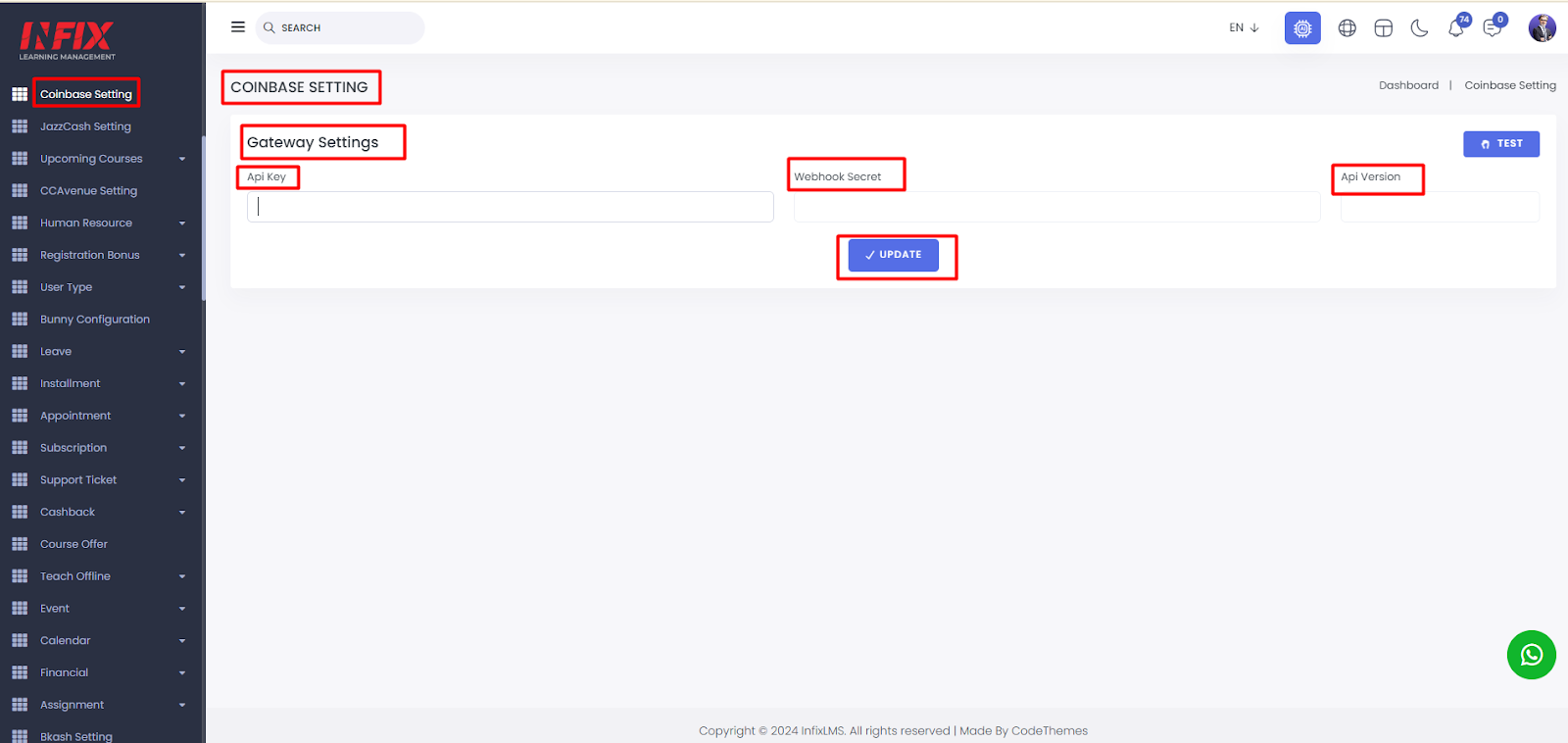Image resolution: width=1568 pixels, height=743 pixels.
Task: Click the Search input box
Action: point(340,27)
